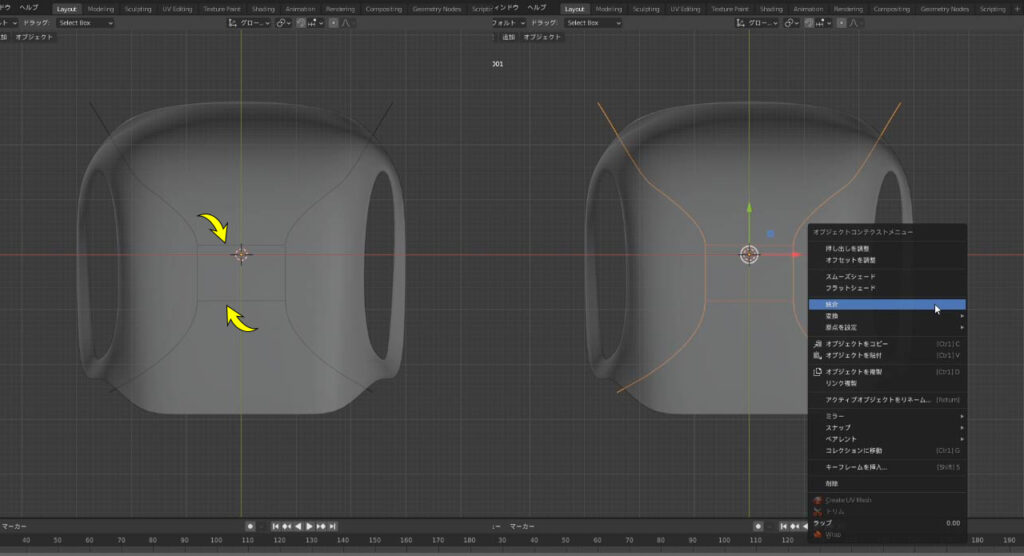Click オブジェクトを貼付 paste icon entry
The height and width of the screenshot is (556, 1024).
pyautogui.click(x=887, y=355)
